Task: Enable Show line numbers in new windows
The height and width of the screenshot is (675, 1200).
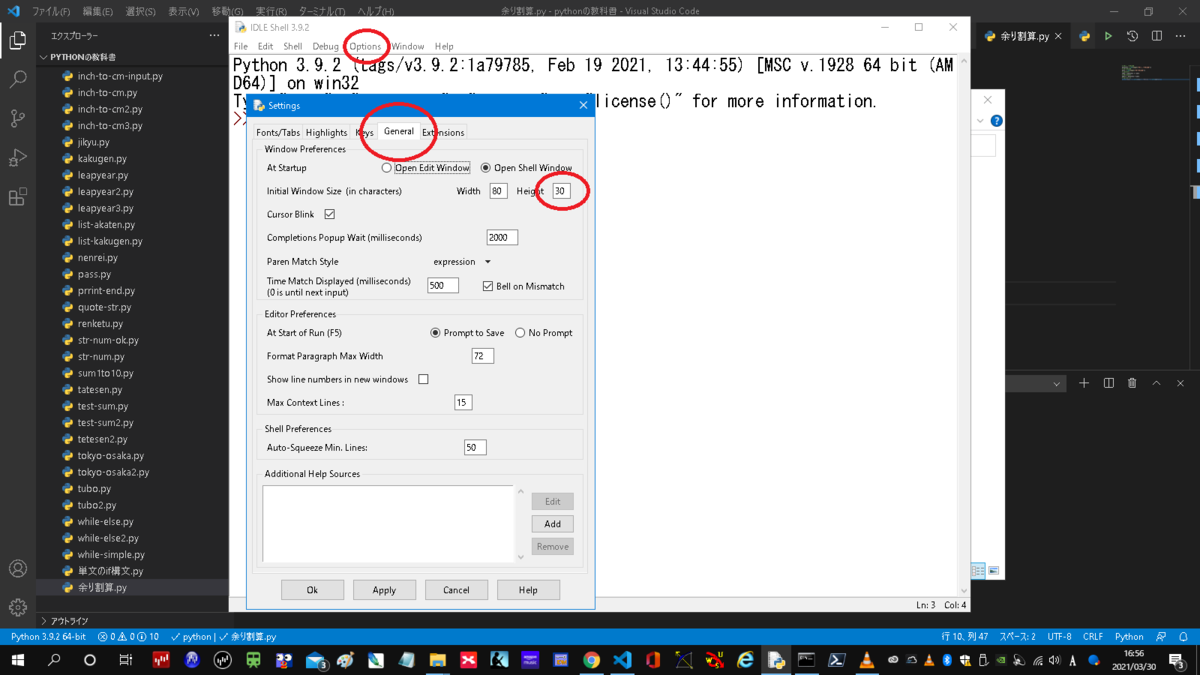Action: tap(424, 379)
